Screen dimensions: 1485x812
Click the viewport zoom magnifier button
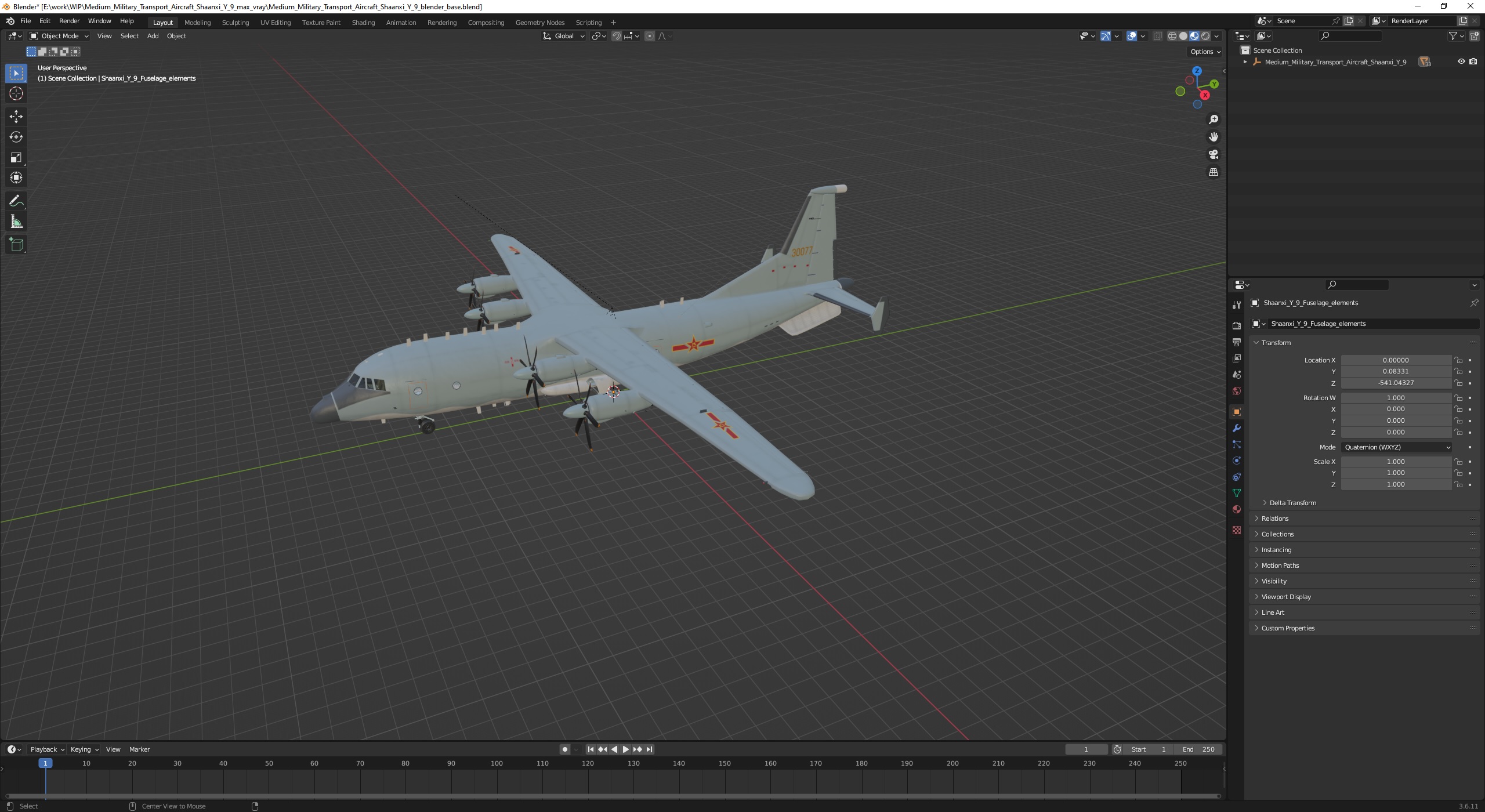point(1213,119)
